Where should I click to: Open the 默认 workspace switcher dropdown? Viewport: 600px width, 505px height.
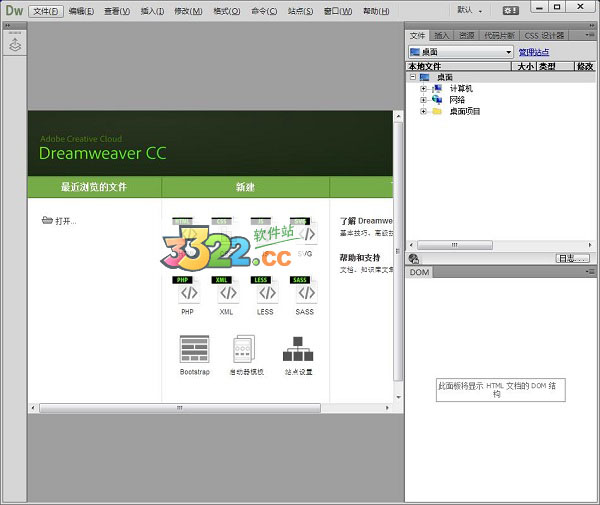coord(470,10)
